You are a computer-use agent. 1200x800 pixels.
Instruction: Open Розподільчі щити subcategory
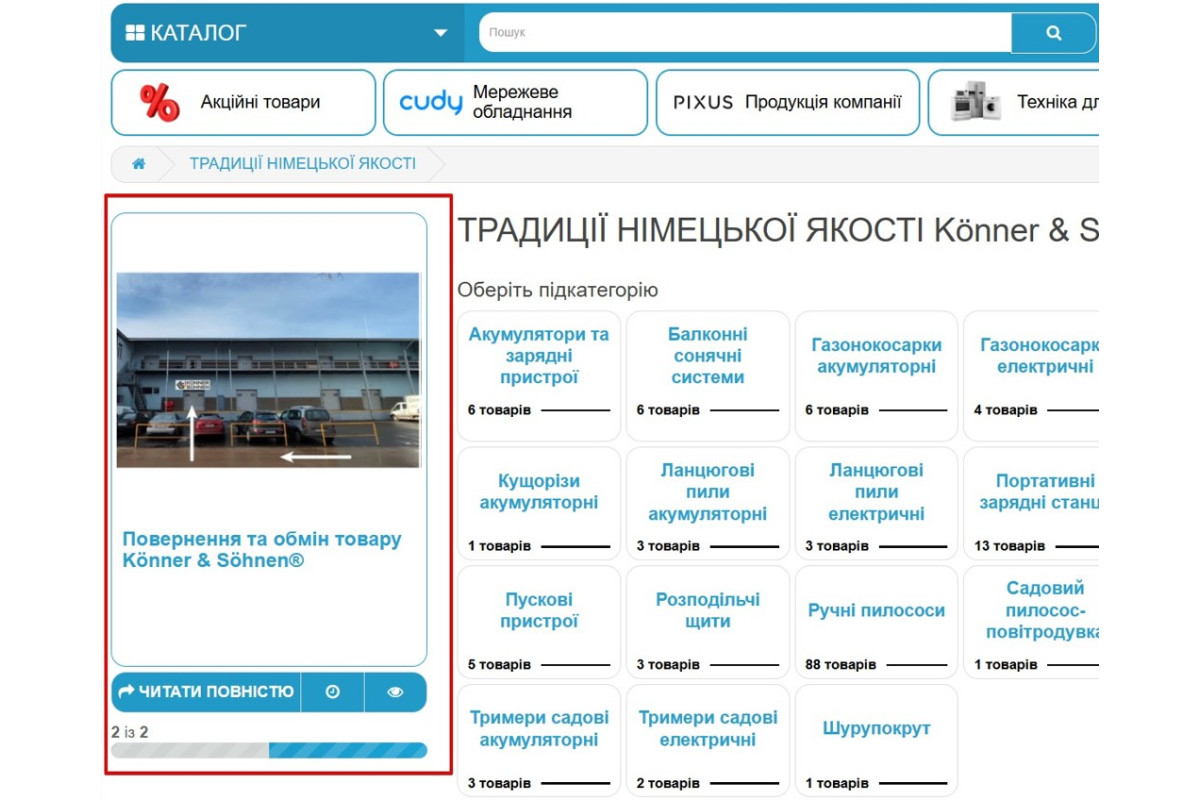click(708, 611)
